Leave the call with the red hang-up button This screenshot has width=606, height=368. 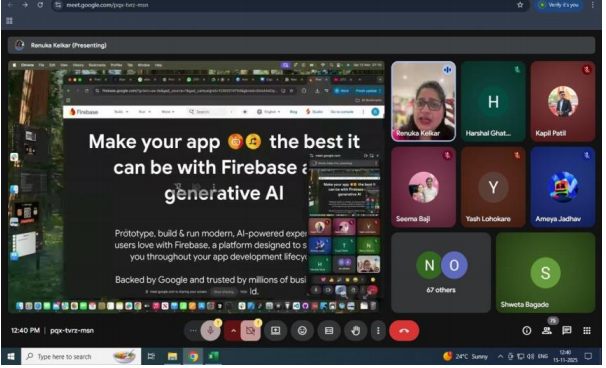click(404, 332)
